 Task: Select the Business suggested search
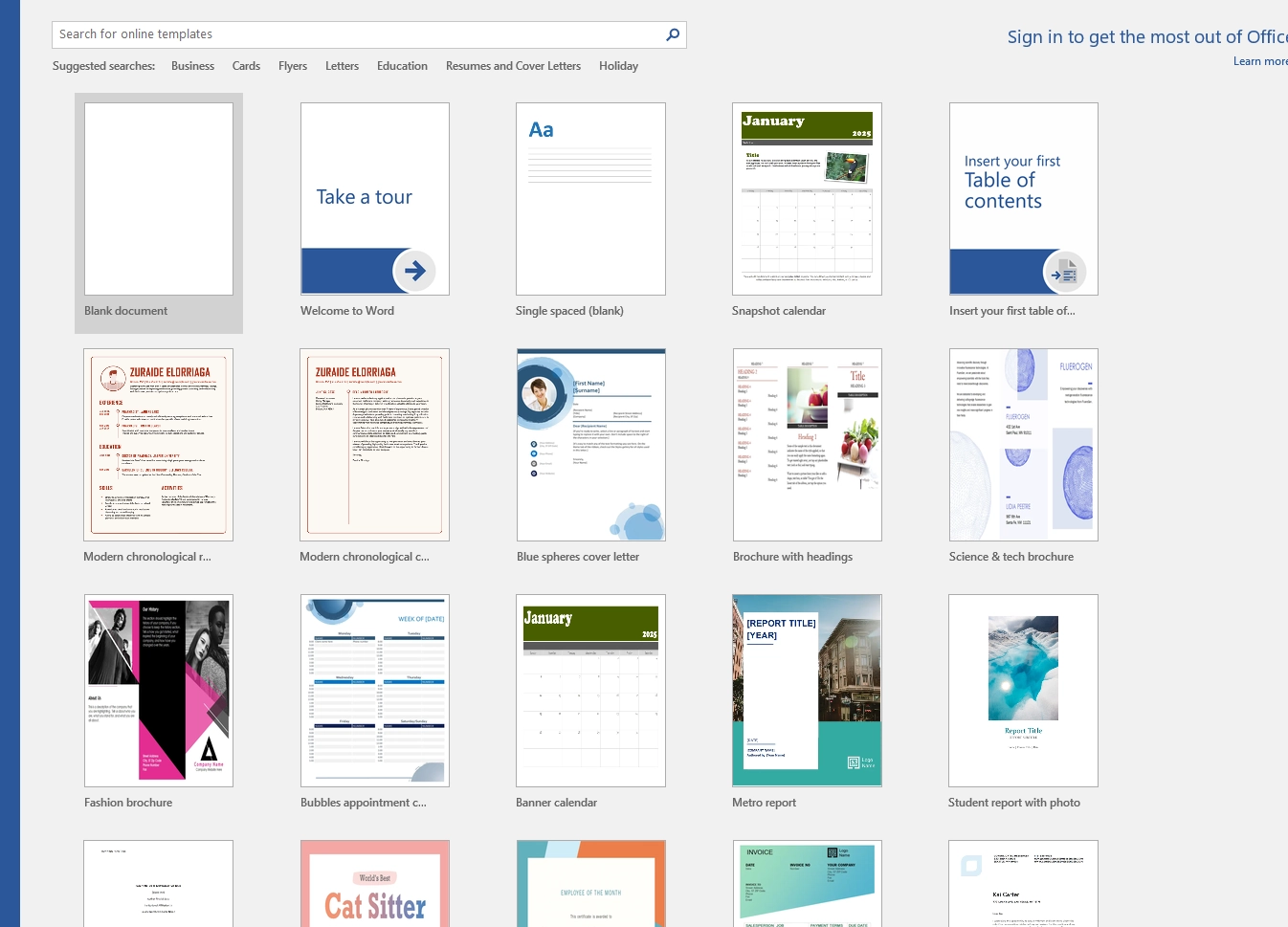[x=192, y=66]
